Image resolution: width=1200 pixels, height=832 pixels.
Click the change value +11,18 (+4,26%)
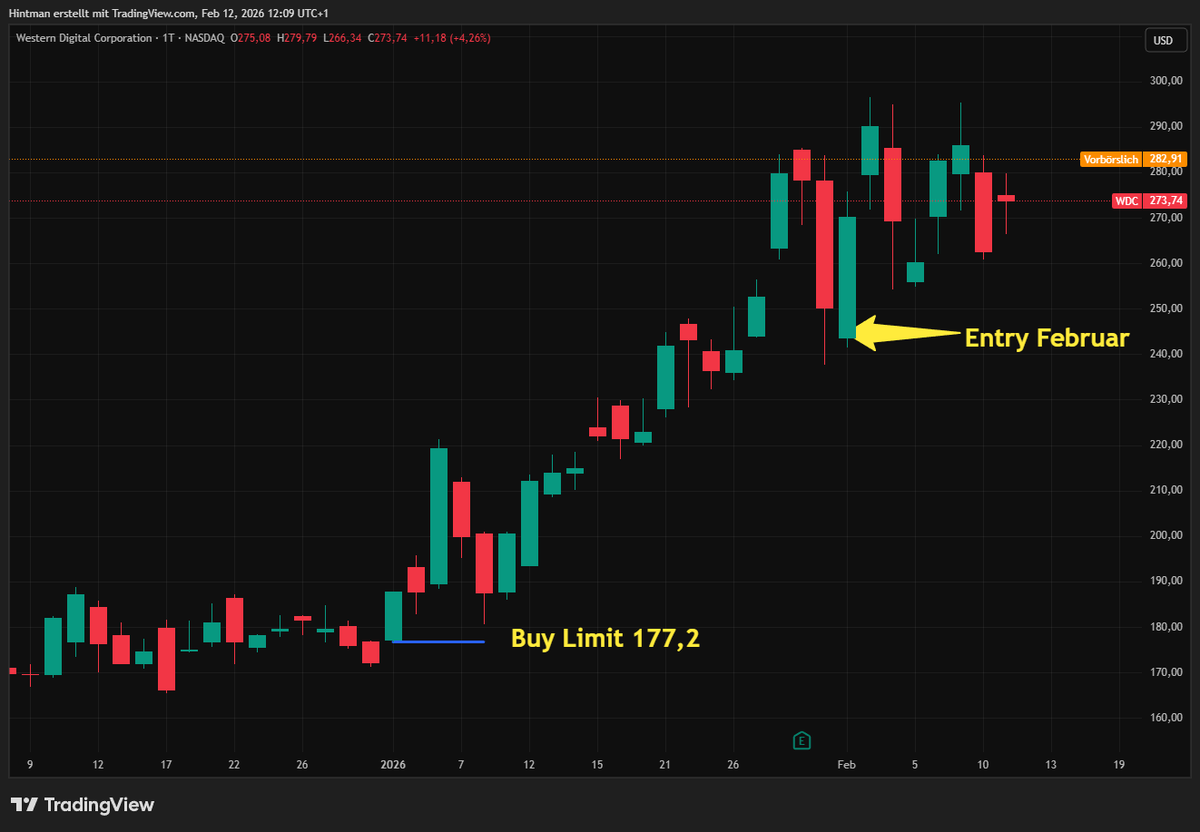[450, 38]
